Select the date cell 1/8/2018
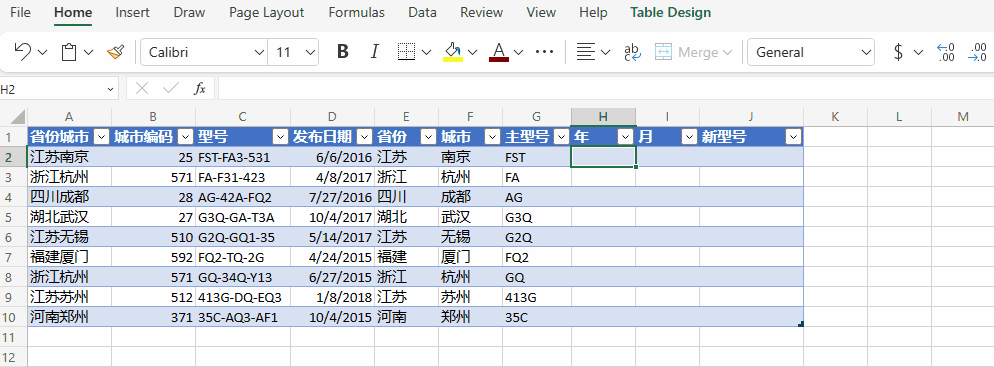994x367 pixels. coord(332,297)
